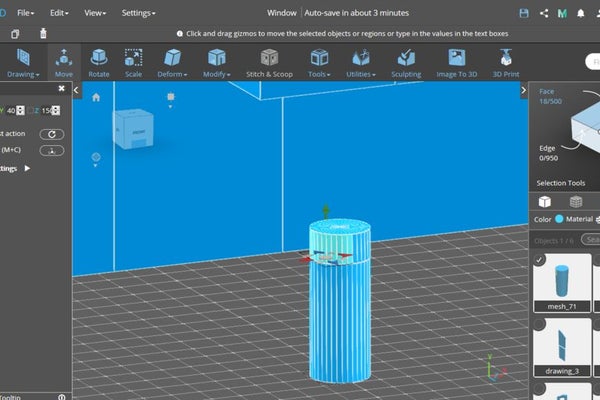Click the blue Color swatch
Viewport: 600px width, 400px height.
[559, 219]
